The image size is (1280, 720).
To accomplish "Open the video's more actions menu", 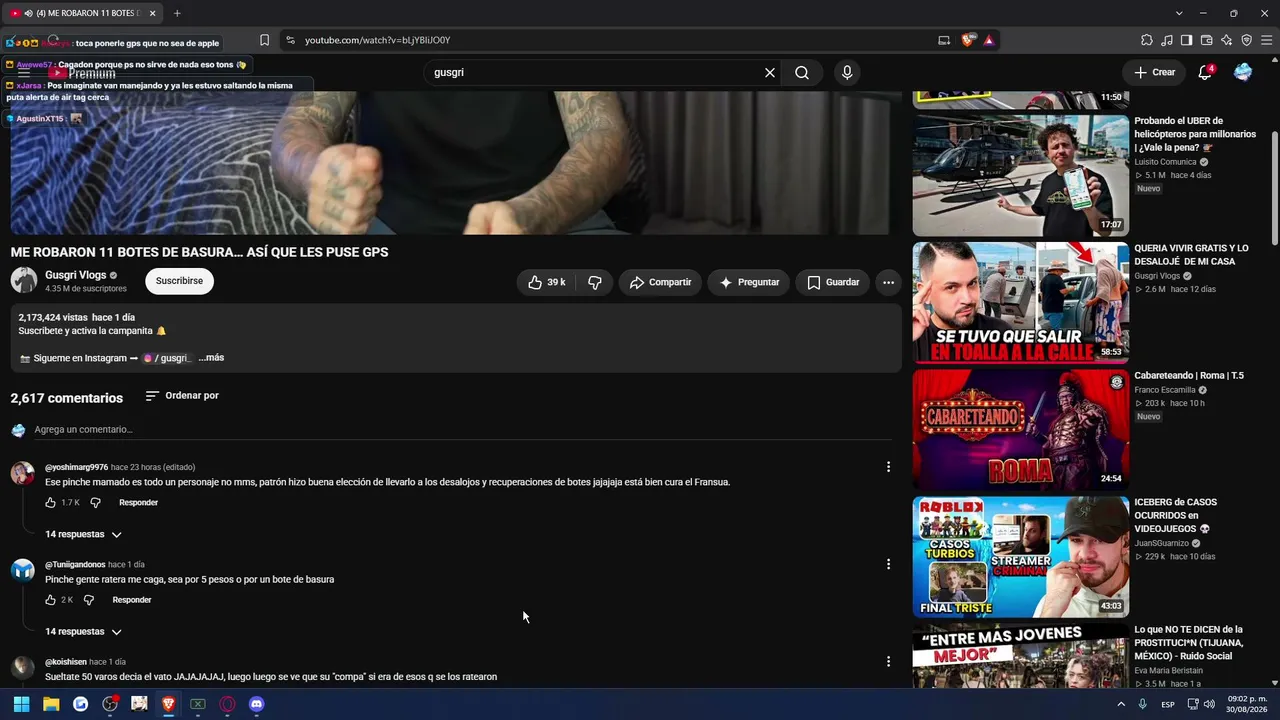I will (x=888, y=283).
